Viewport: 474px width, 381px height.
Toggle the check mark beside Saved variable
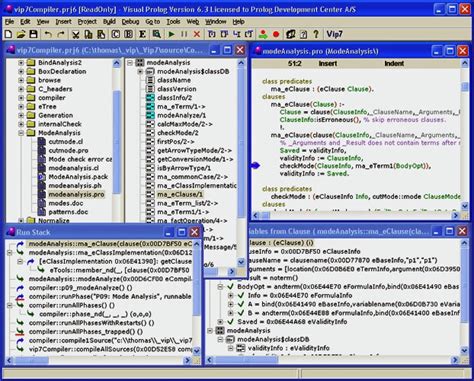click(230, 322)
